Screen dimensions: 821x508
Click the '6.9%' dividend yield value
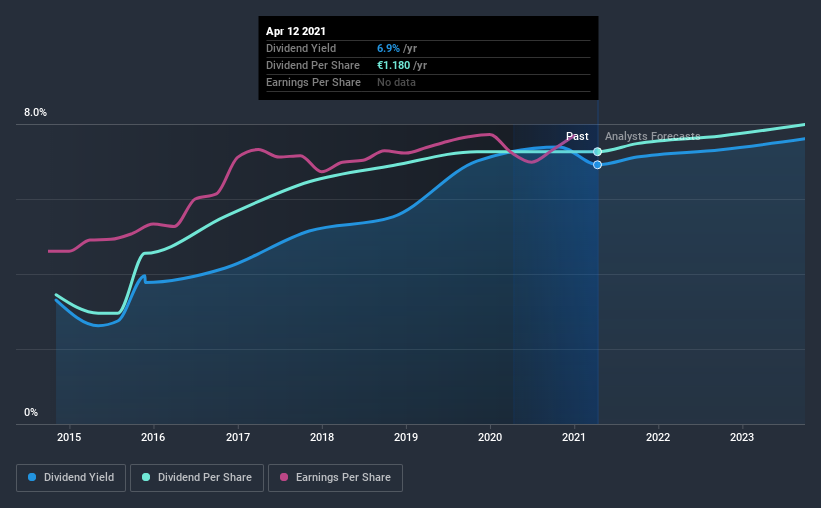point(389,48)
